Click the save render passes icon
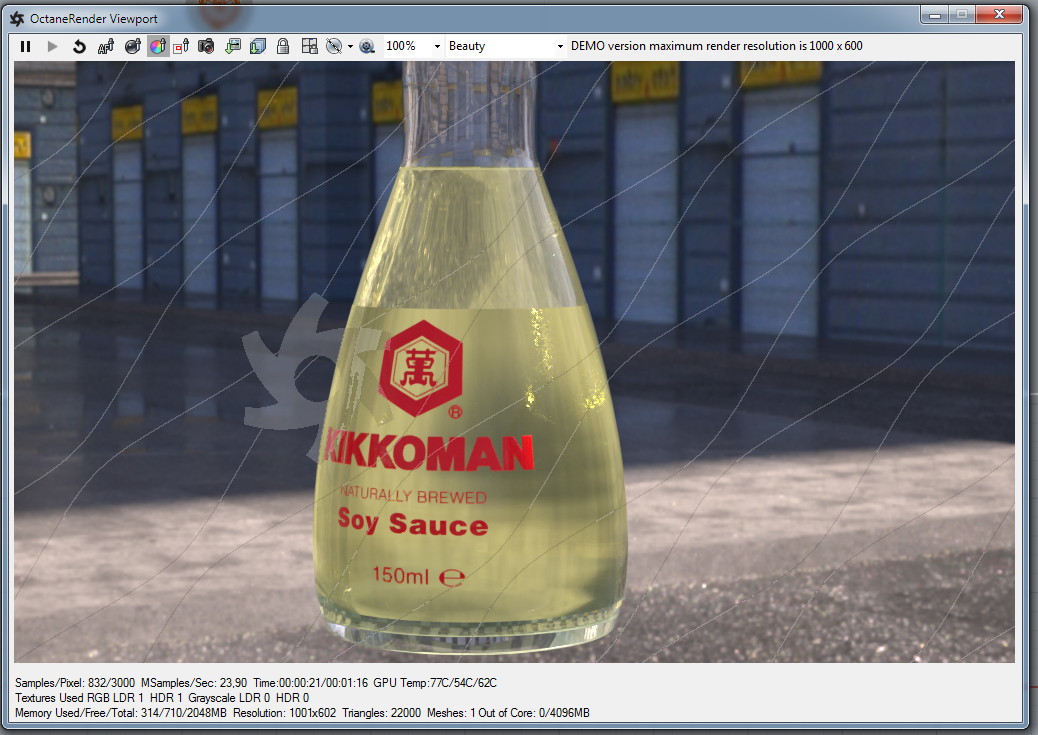Image resolution: width=1038 pixels, height=735 pixels. 258,46
